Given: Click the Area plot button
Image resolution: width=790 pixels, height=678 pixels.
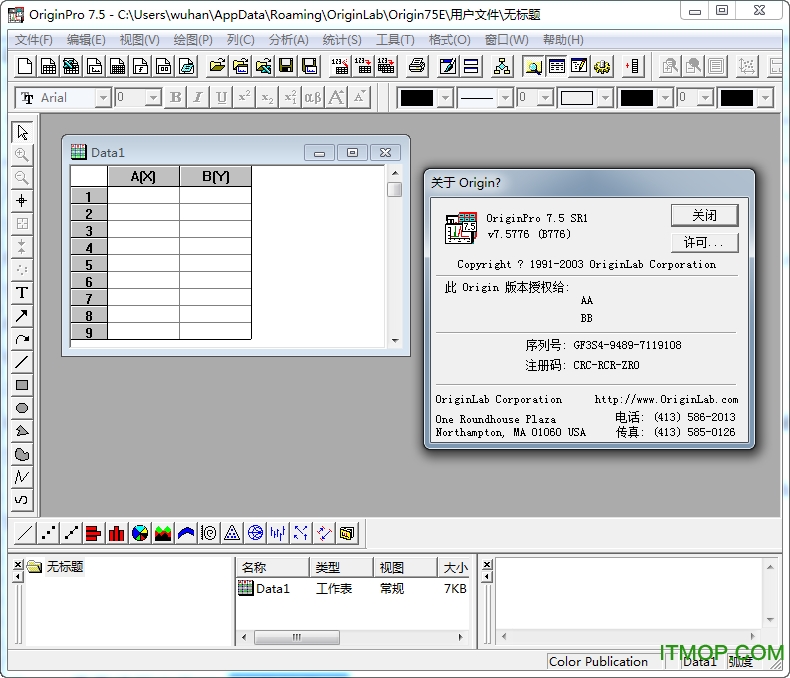Looking at the screenshot, I should pos(163,532).
